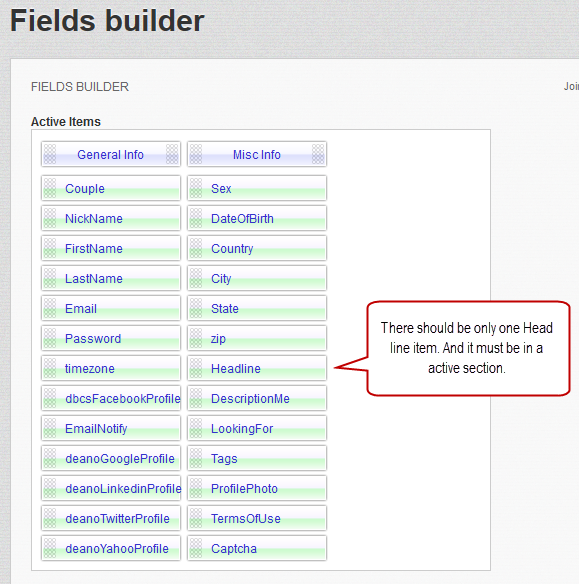The image size is (579, 584).
Task: Click the grip icon on Headline item
Action: click(x=196, y=368)
